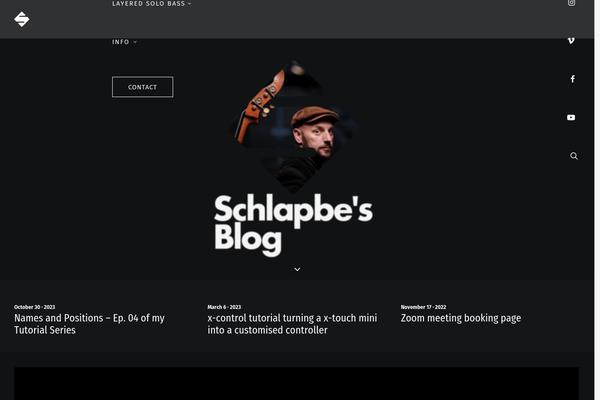Open the YouTube channel icon
This screenshot has width=600, height=400.
click(x=571, y=118)
